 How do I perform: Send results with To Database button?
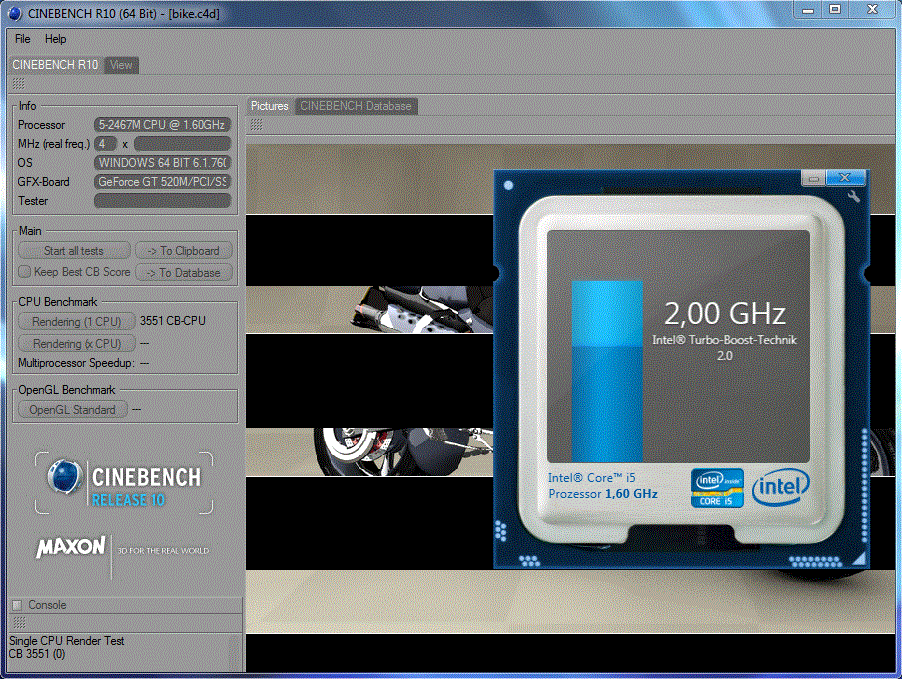[184, 273]
